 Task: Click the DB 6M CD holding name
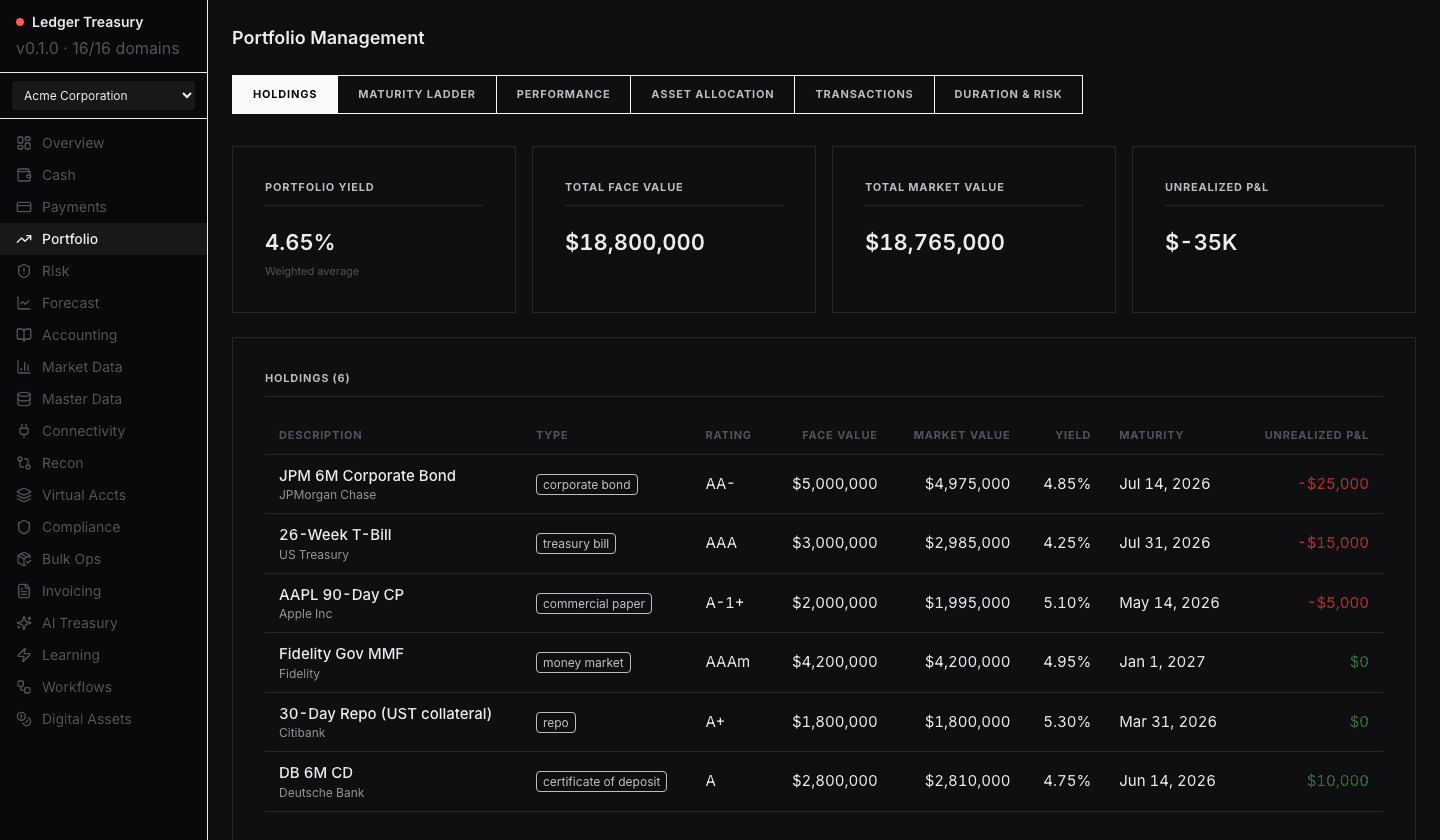(x=316, y=773)
